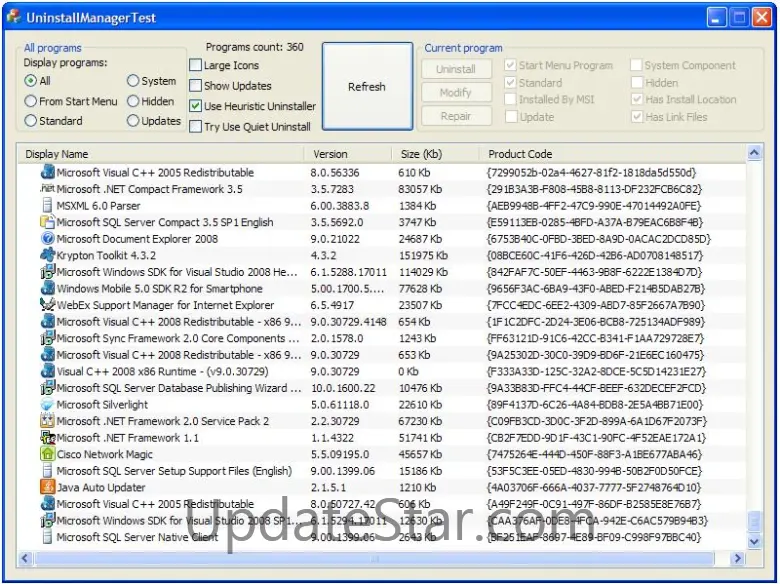Click the .NET Framework 2.0 Service Pack 2 icon
Viewport: 780px width, 584px height.
point(47,421)
